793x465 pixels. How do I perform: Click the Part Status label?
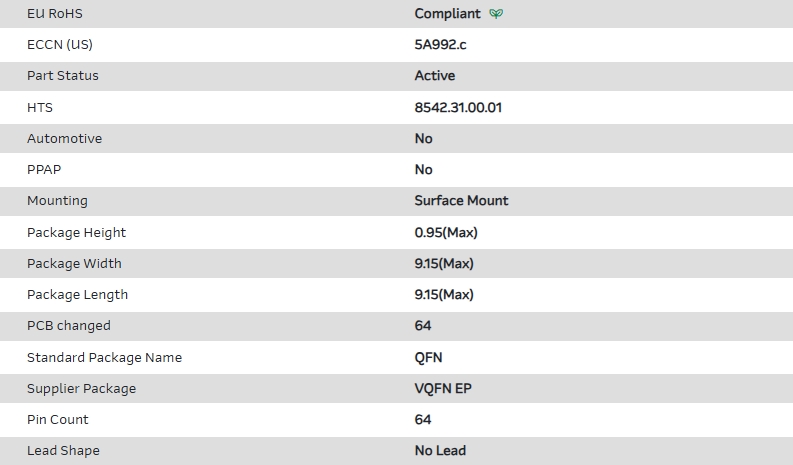63,76
